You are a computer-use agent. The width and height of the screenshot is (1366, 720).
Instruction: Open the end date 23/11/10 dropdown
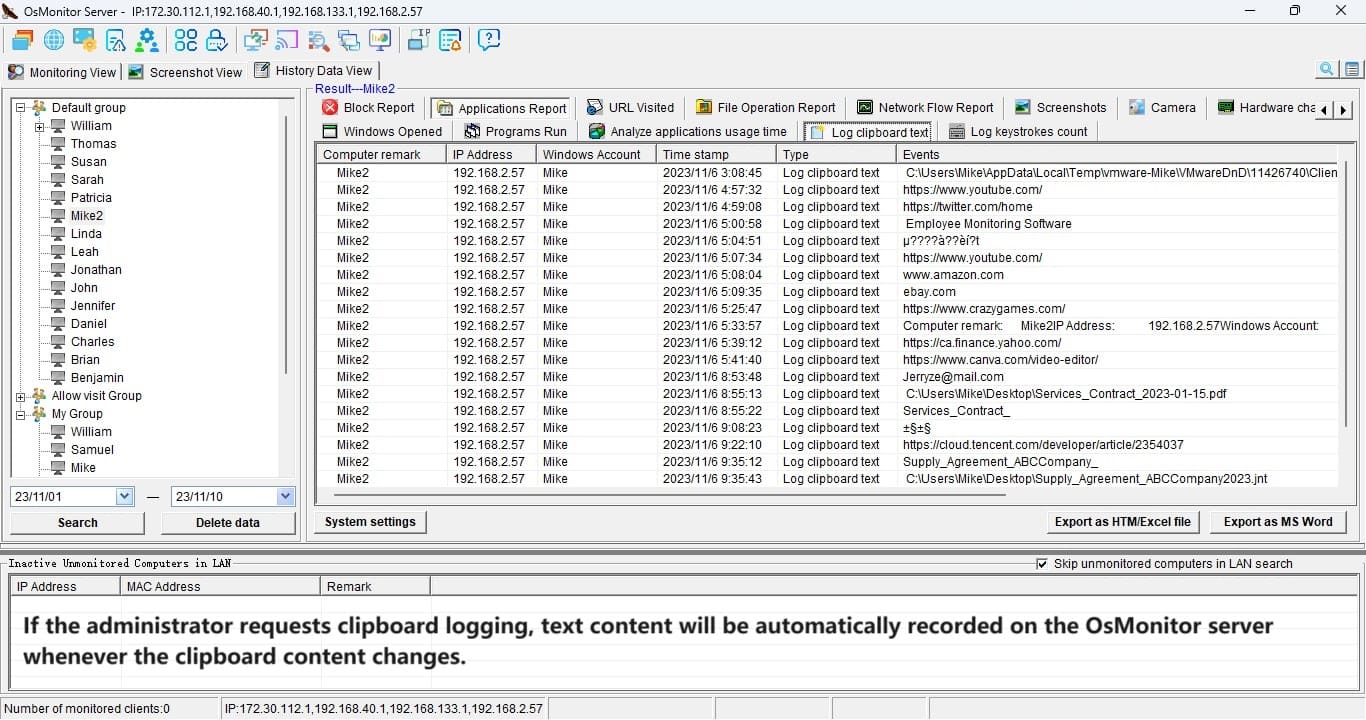tap(286, 496)
